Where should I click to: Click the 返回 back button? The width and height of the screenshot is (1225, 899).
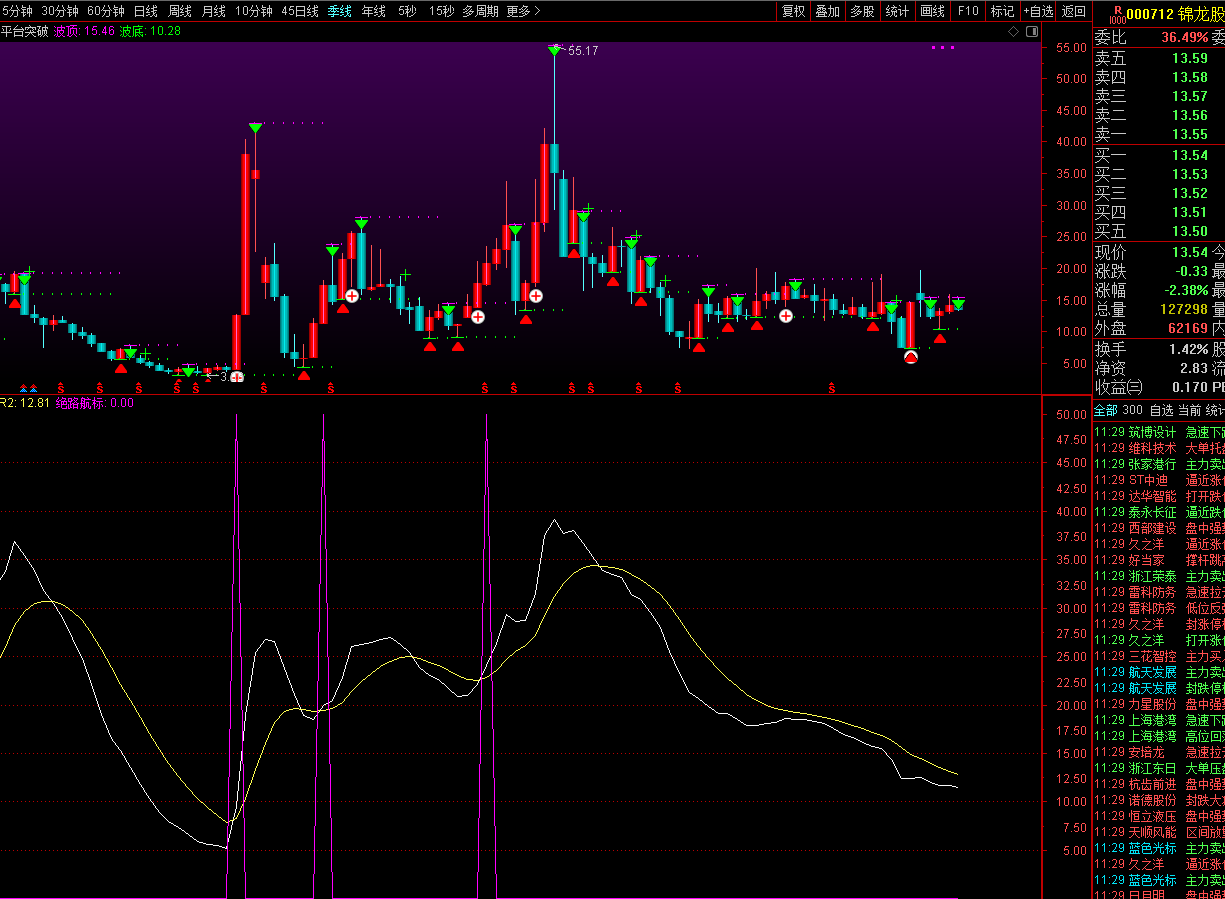1074,11
